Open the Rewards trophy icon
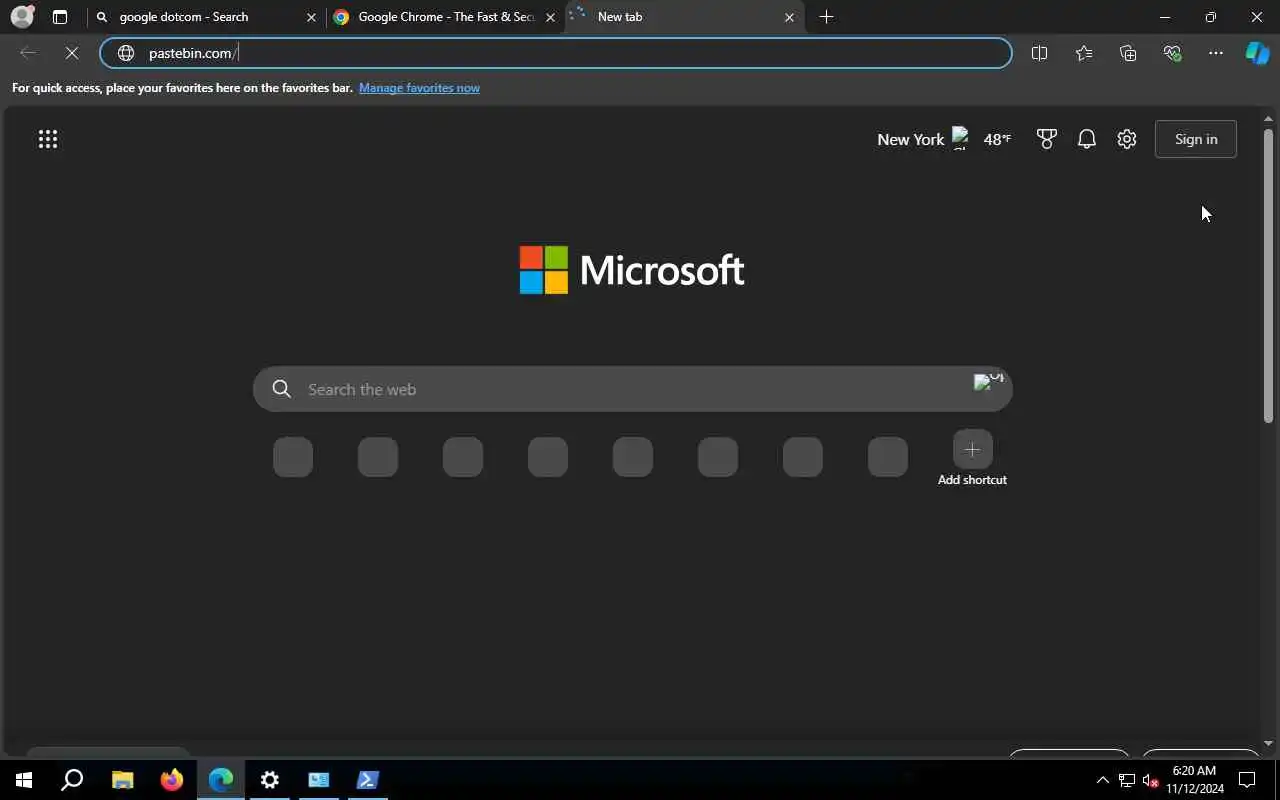This screenshot has width=1280, height=800. tap(1047, 139)
